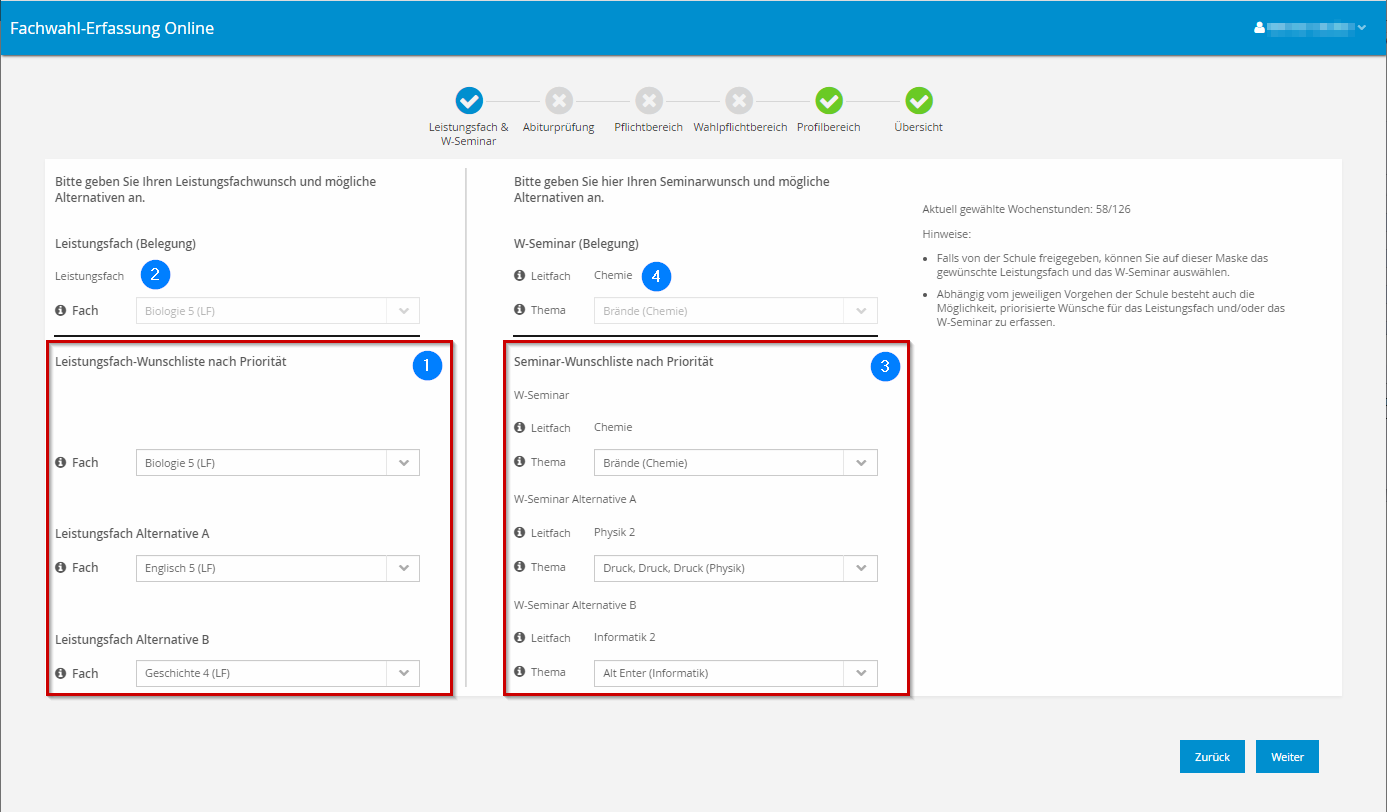The width and height of the screenshot is (1387, 812).
Task: Click info icon beside Alt Enter (Informatik) Thema
Action: (519, 671)
